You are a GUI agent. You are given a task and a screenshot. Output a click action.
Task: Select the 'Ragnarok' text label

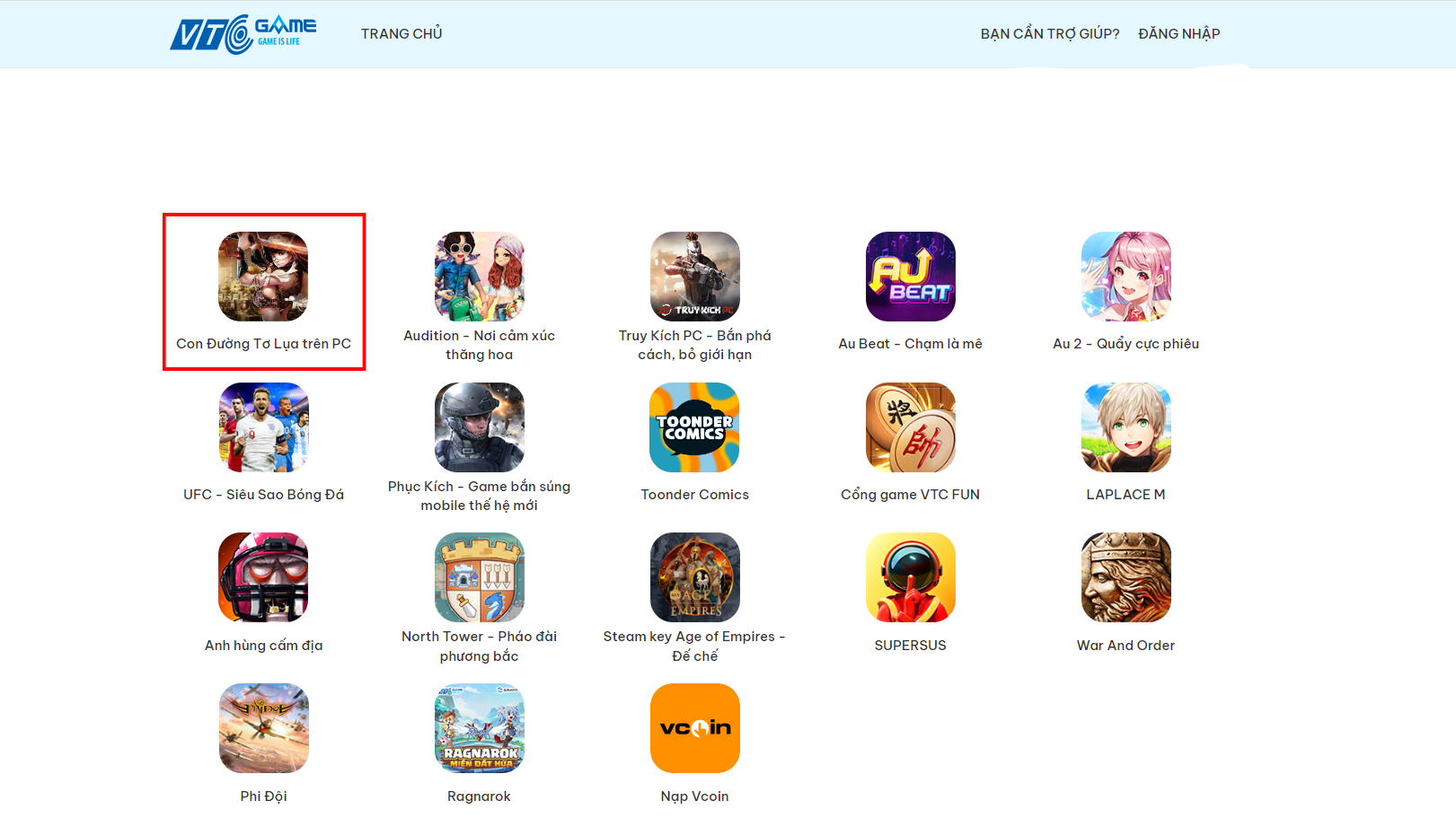(479, 796)
